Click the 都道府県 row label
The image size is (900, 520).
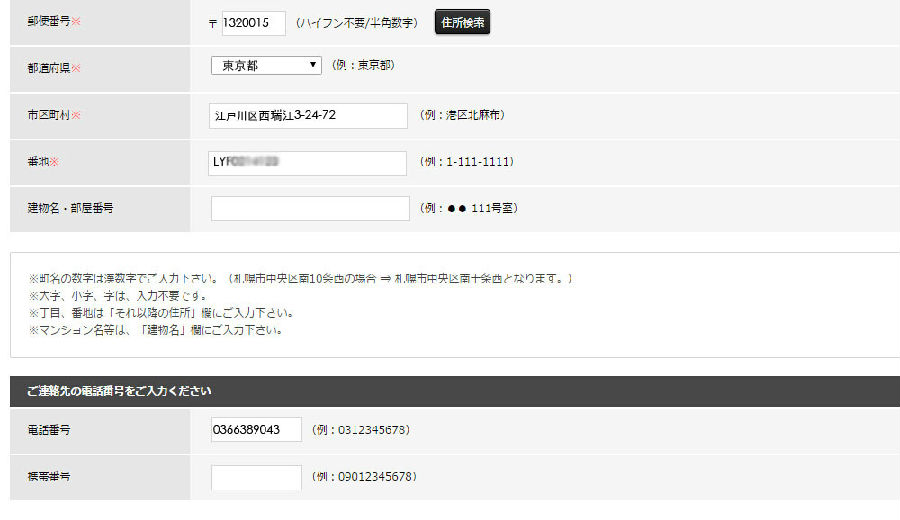(54, 68)
